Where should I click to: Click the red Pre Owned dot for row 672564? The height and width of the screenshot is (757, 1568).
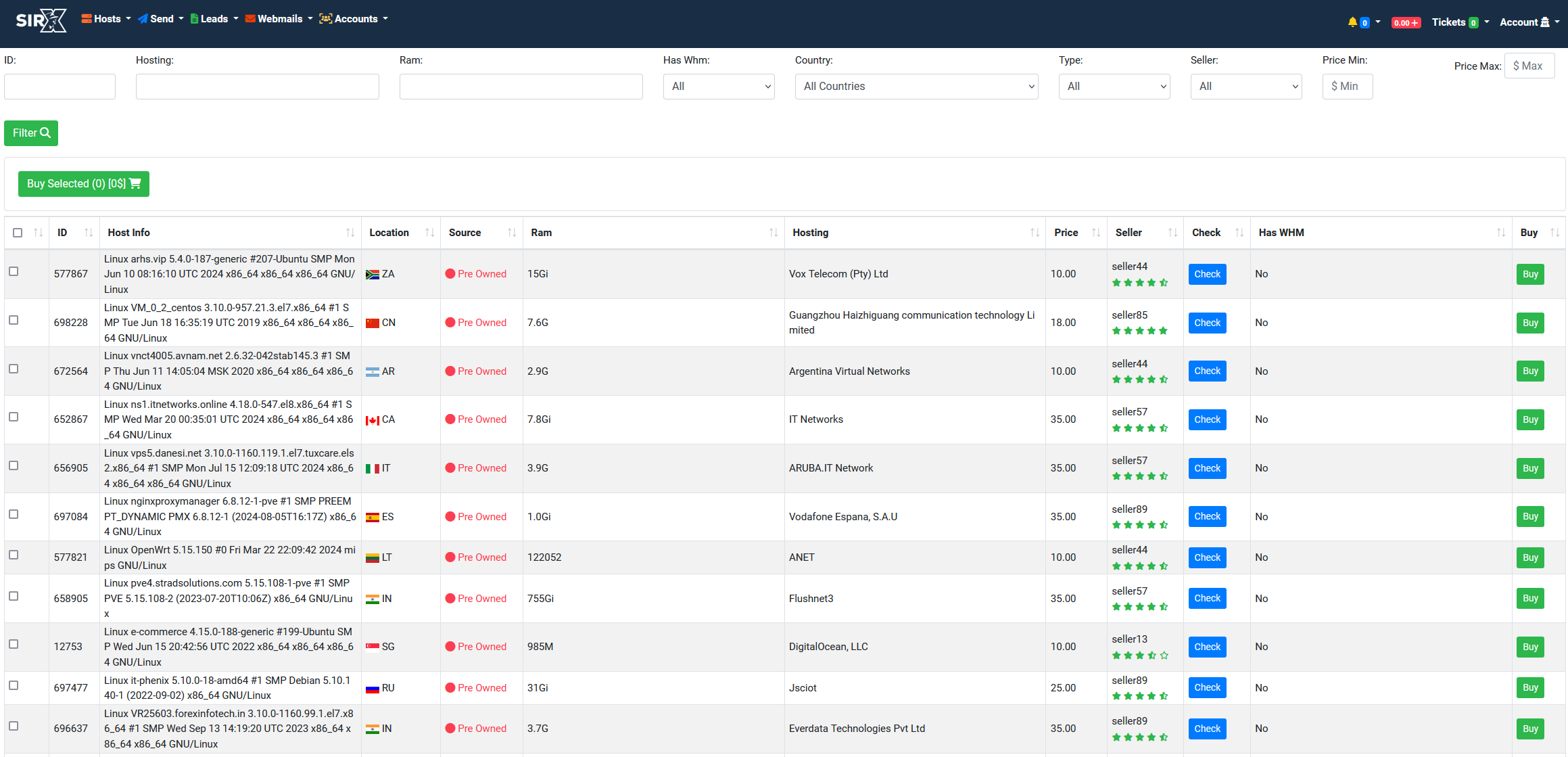(450, 371)
